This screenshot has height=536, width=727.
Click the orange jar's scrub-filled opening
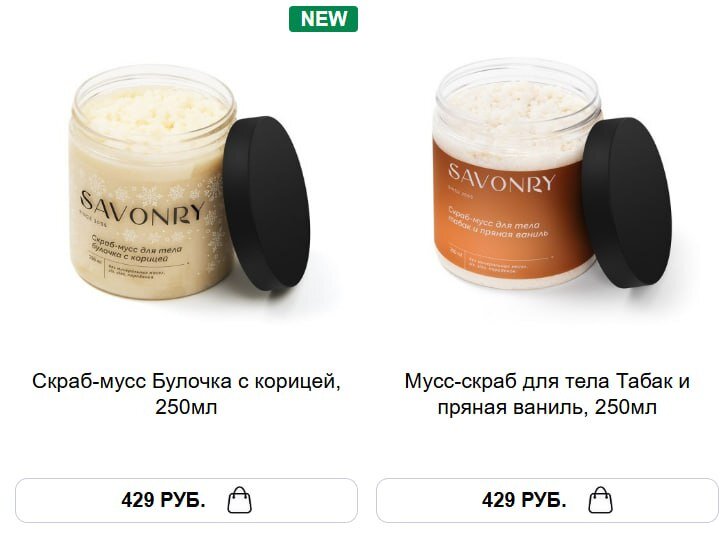pyautogui.click(x=517, y=102)
